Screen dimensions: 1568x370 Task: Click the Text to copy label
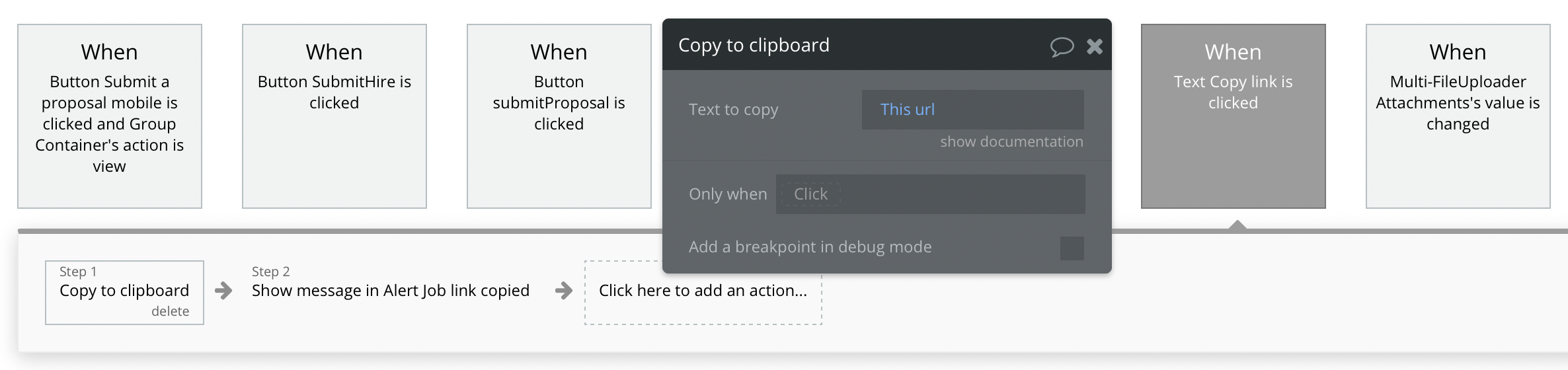click(x=734, y=110)
